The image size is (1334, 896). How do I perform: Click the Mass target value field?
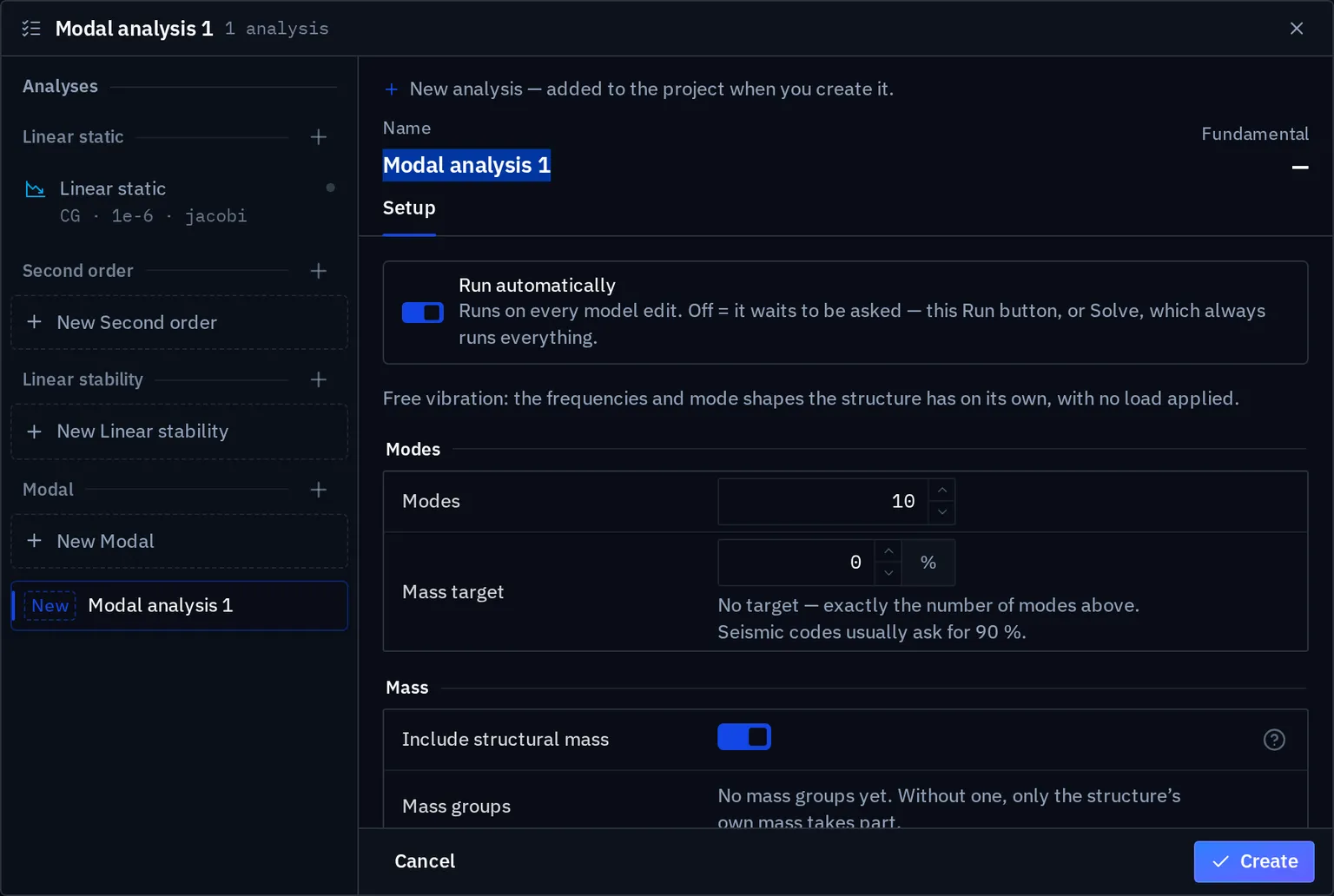(796, 563)
